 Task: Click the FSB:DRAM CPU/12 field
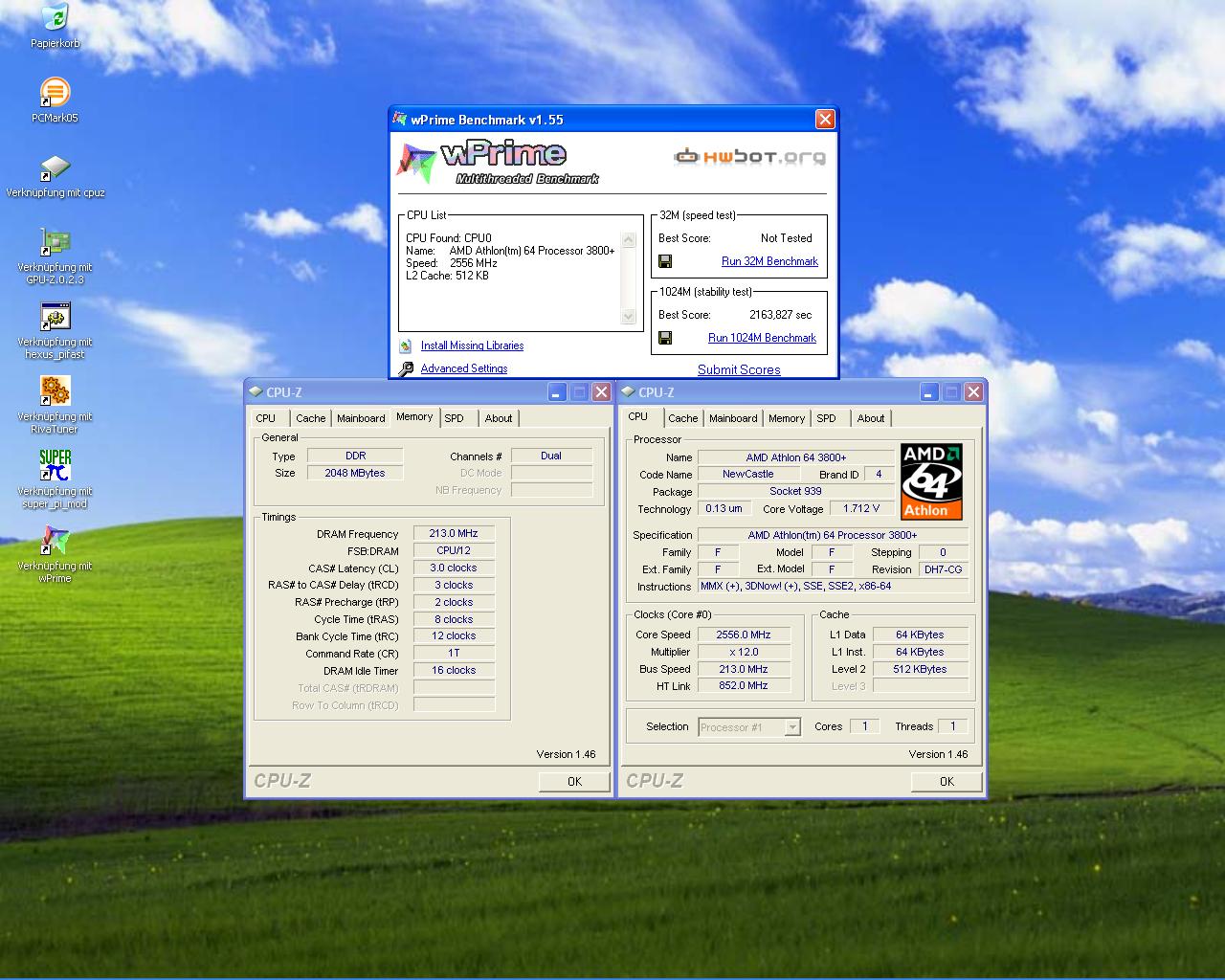[454, 550]
